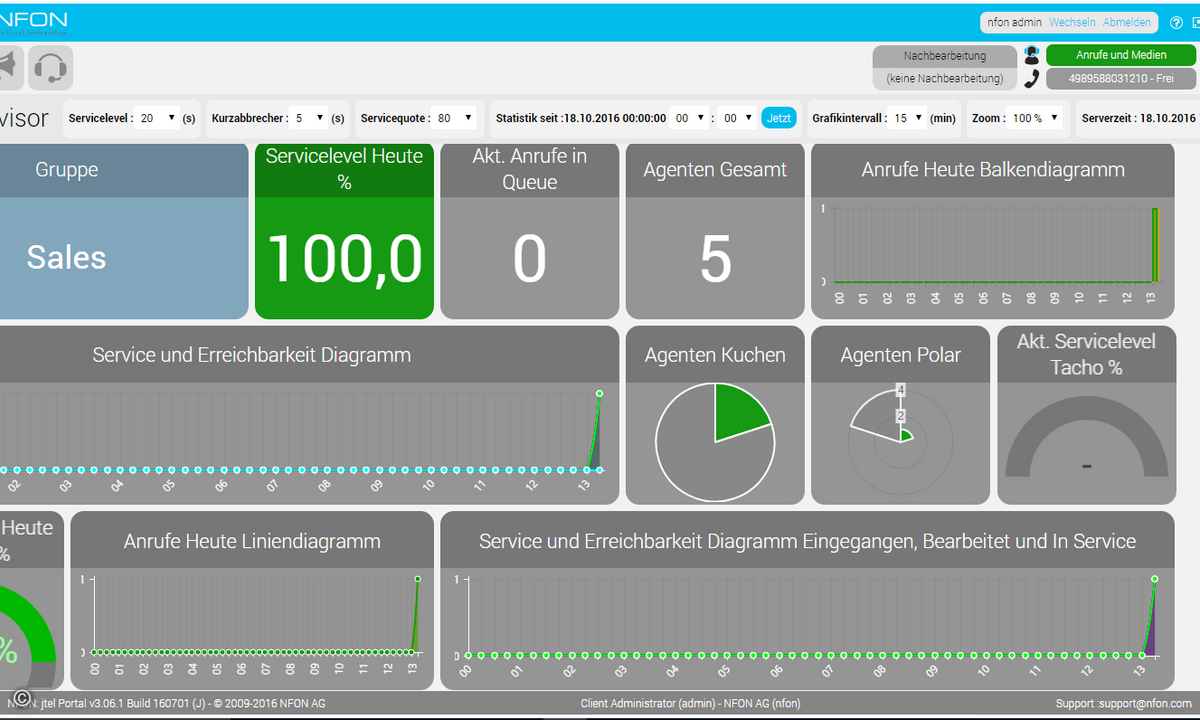The height and width of the screenshot is (720, 1200).
Task: Click Client Administrator (admin) footer text
Action: pyautogui.click(x=690, y=704)
